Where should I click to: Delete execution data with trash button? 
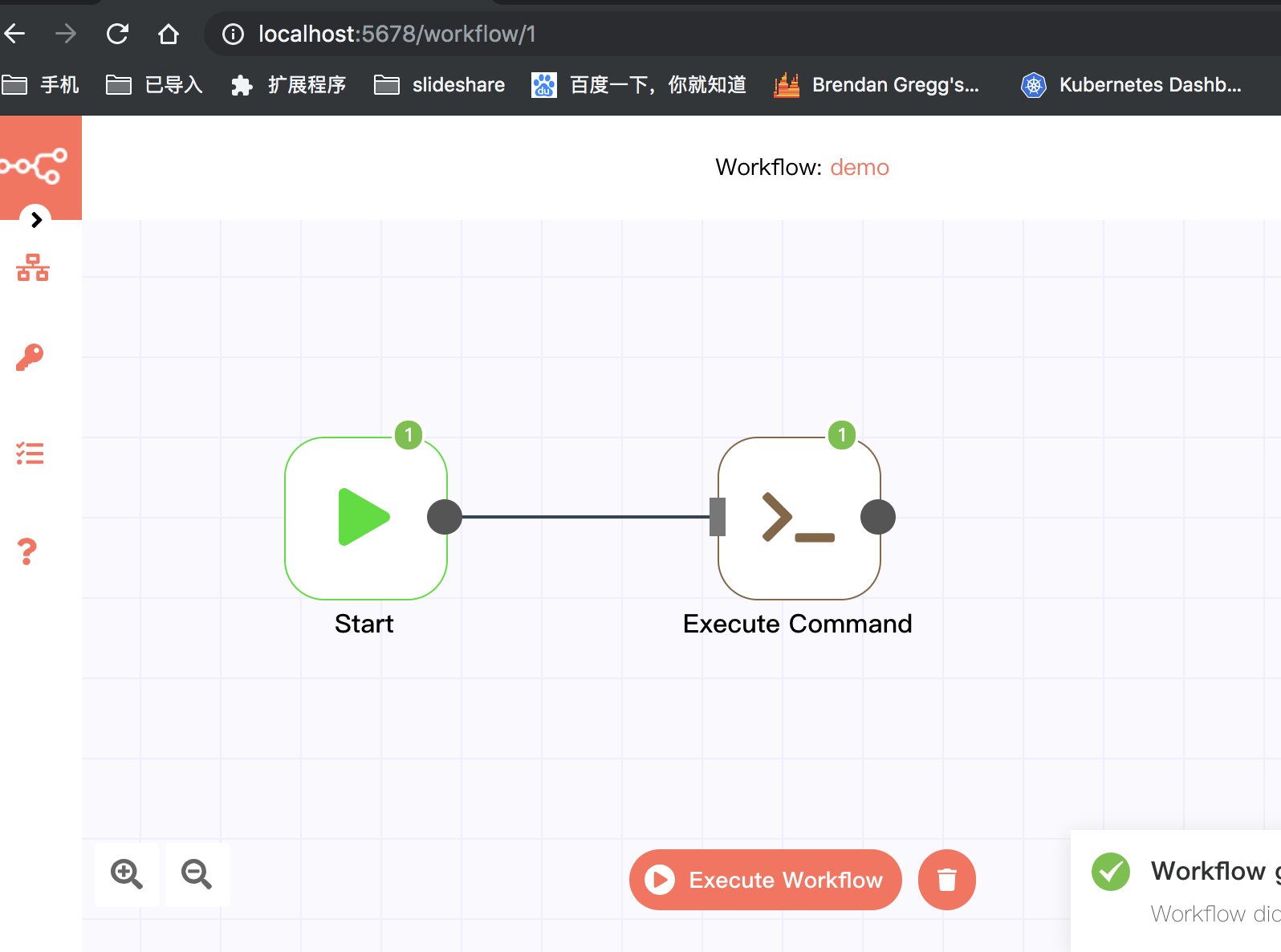pyautogui.click(x=947, y=880)
